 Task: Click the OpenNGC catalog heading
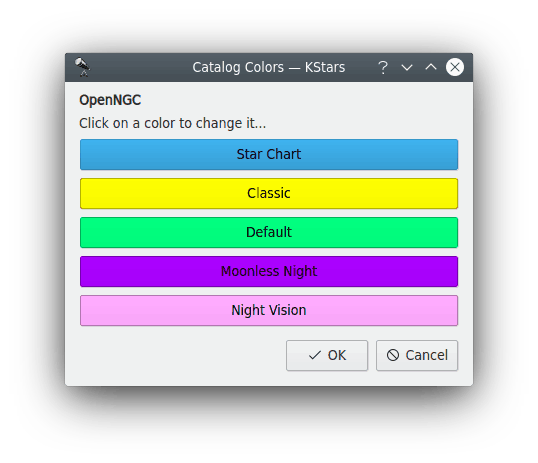pos(110,101)
